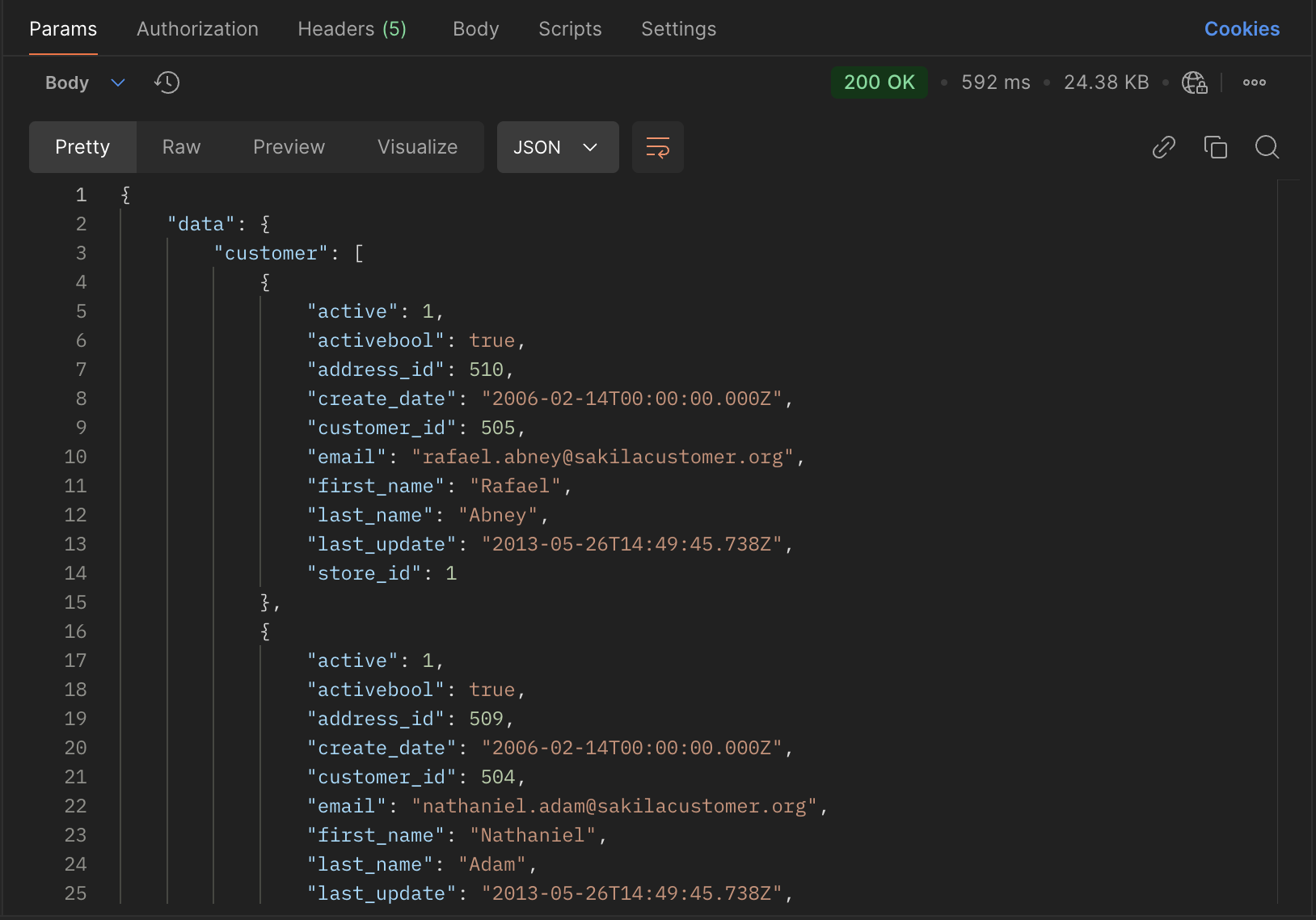Open search in response with magnifier icon
This screenshot has width=1316, height=920.
pyautogui.click(x=1267, y=147)
